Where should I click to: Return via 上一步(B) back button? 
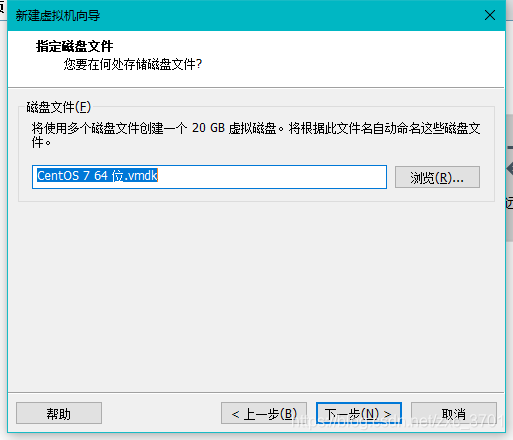tap(264, 413)
